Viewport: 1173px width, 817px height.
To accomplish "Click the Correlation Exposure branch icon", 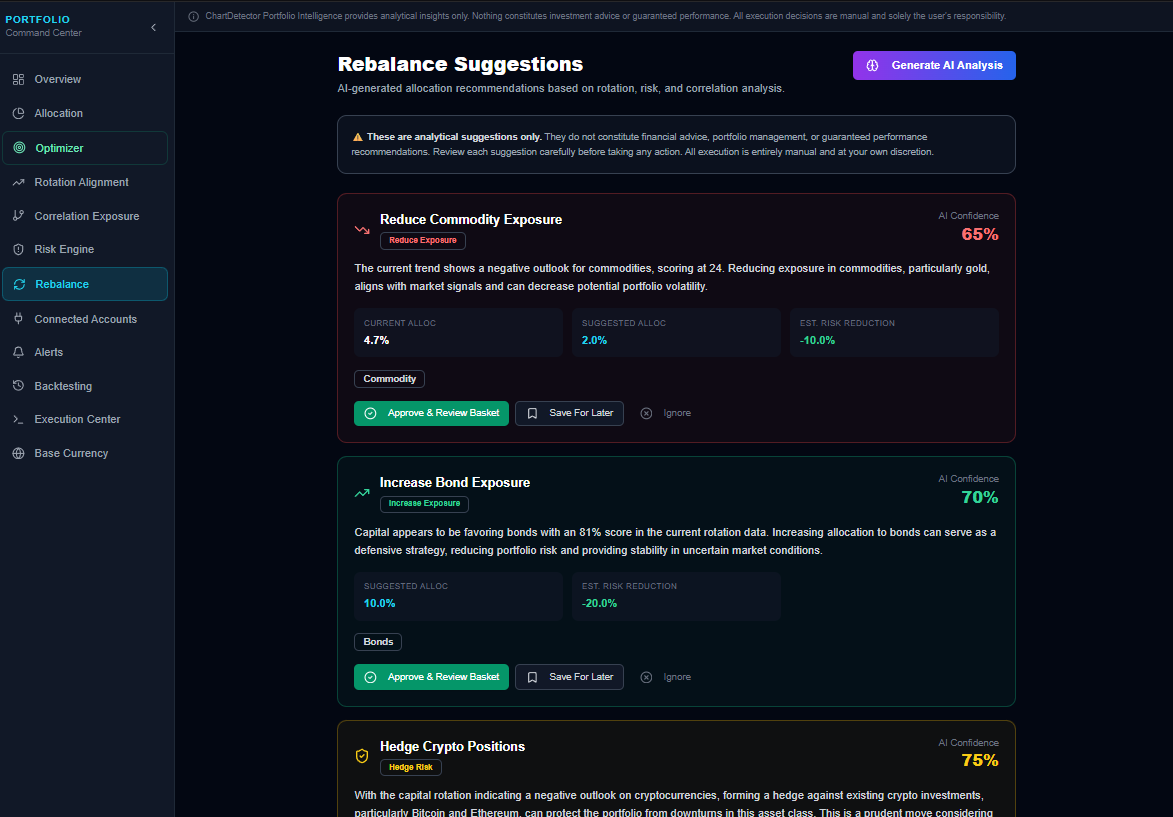I will click(19, 215).
